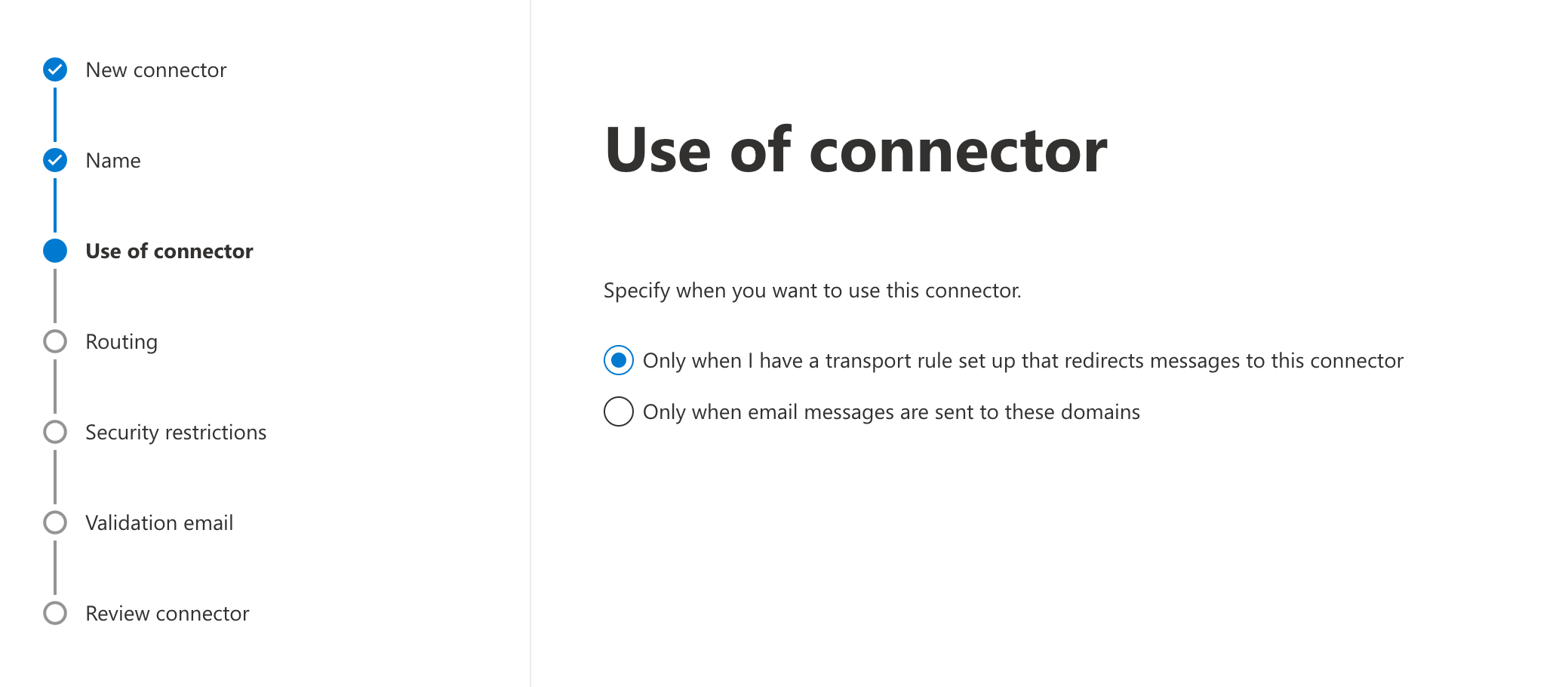Click the New connector completed checkmark icon
Screen dimensions: 1568x687
point(55,69)
